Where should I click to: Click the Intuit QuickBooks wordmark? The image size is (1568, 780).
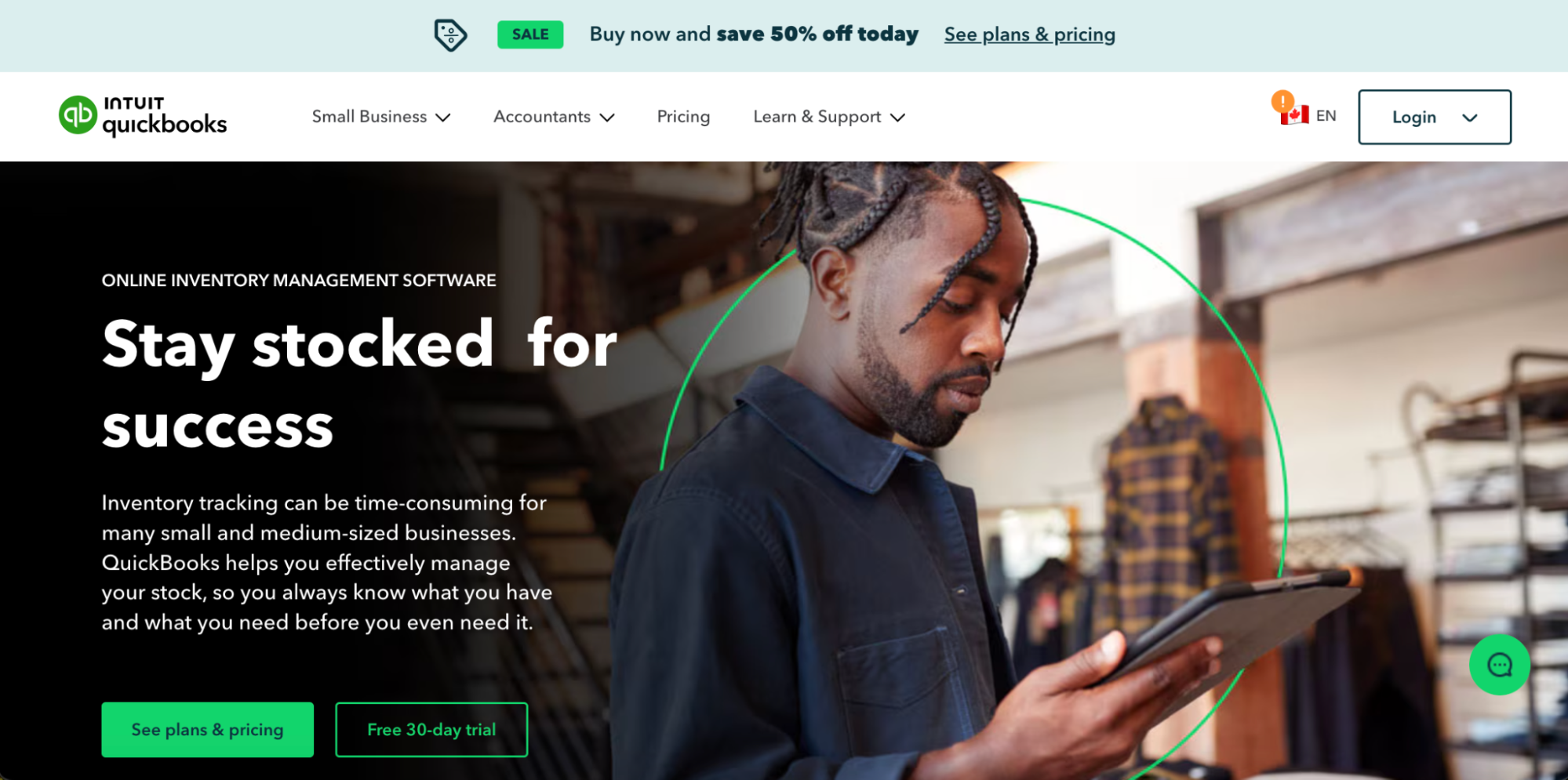(165, 116)
